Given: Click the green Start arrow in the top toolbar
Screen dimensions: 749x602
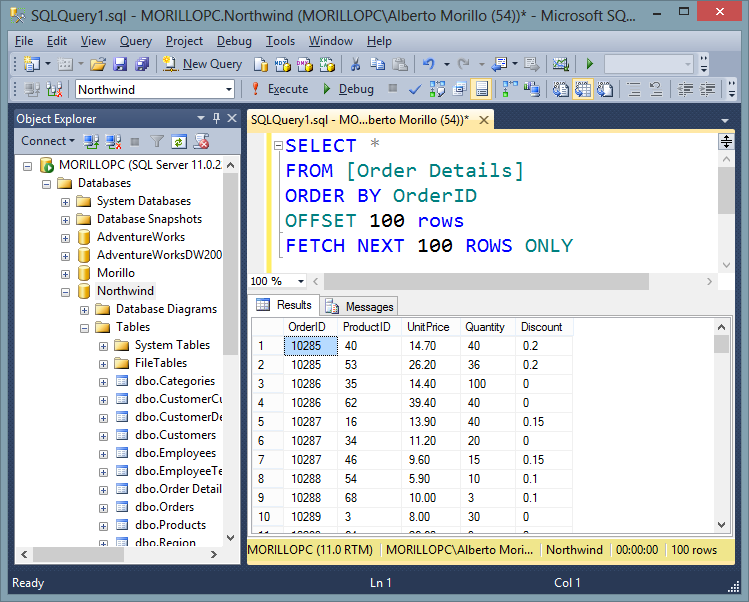Looking at the screenshot, I should 589,64.
